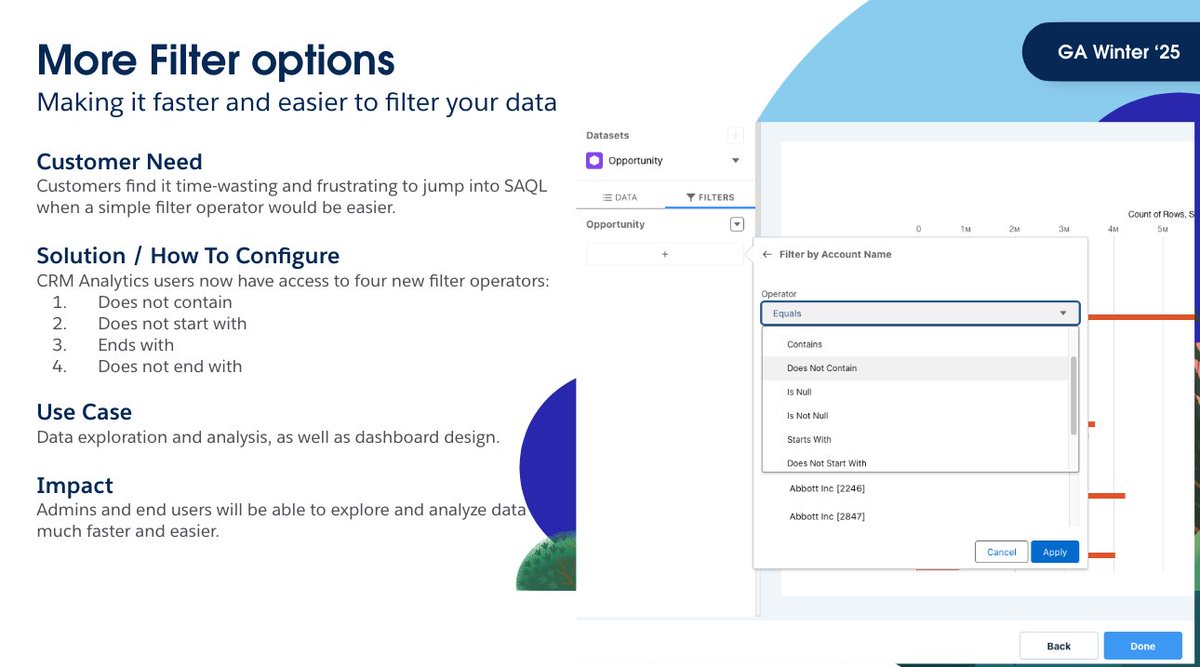Image resolution: width=1200 pixels, height=667 pixels.
Task: Click the add dataset plus icon beside Datasets
Action: pyautogui.click(x=735, y=135)
